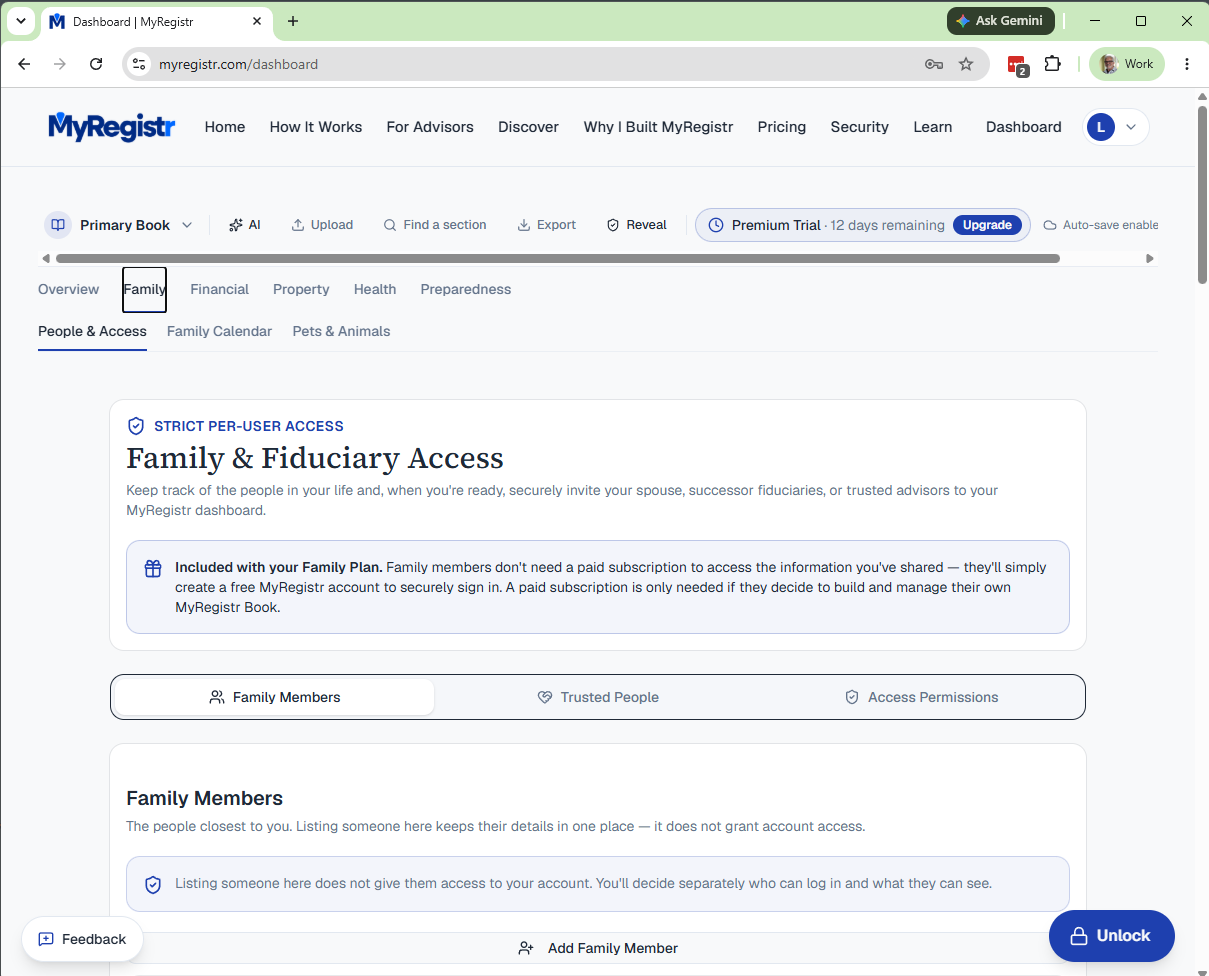Go to the Health tab

tap(375, 289)
